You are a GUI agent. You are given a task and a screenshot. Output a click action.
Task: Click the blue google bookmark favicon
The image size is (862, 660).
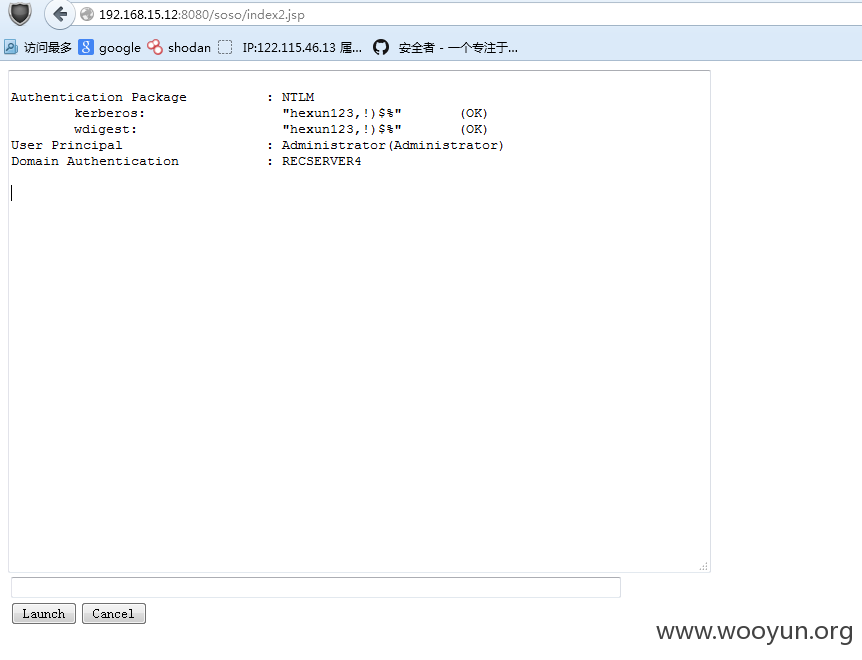[x=86, y=47]
